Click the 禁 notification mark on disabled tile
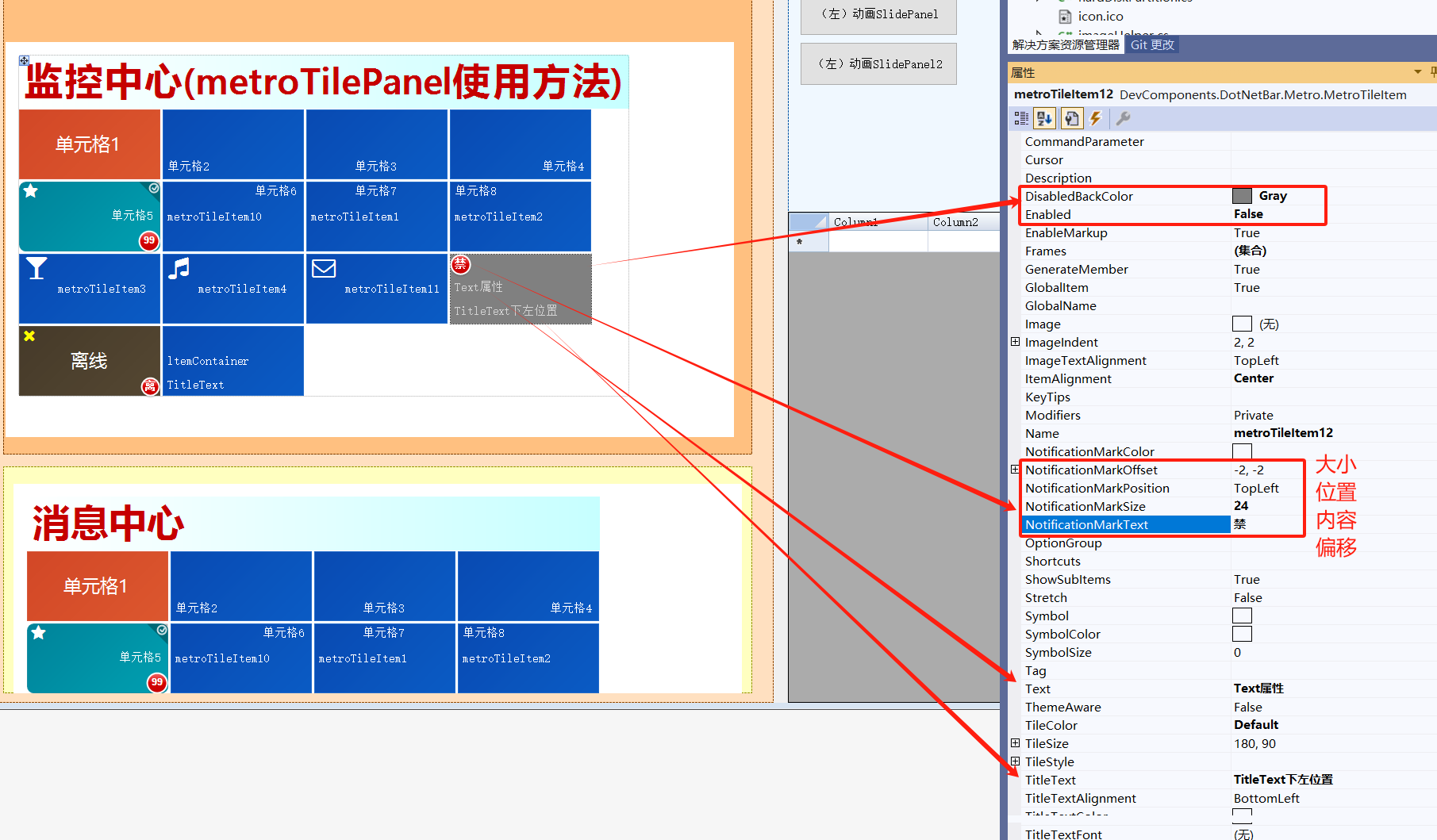Image resolution: width=1437 pixels, height=840 pixels. (x=460, y=264)
